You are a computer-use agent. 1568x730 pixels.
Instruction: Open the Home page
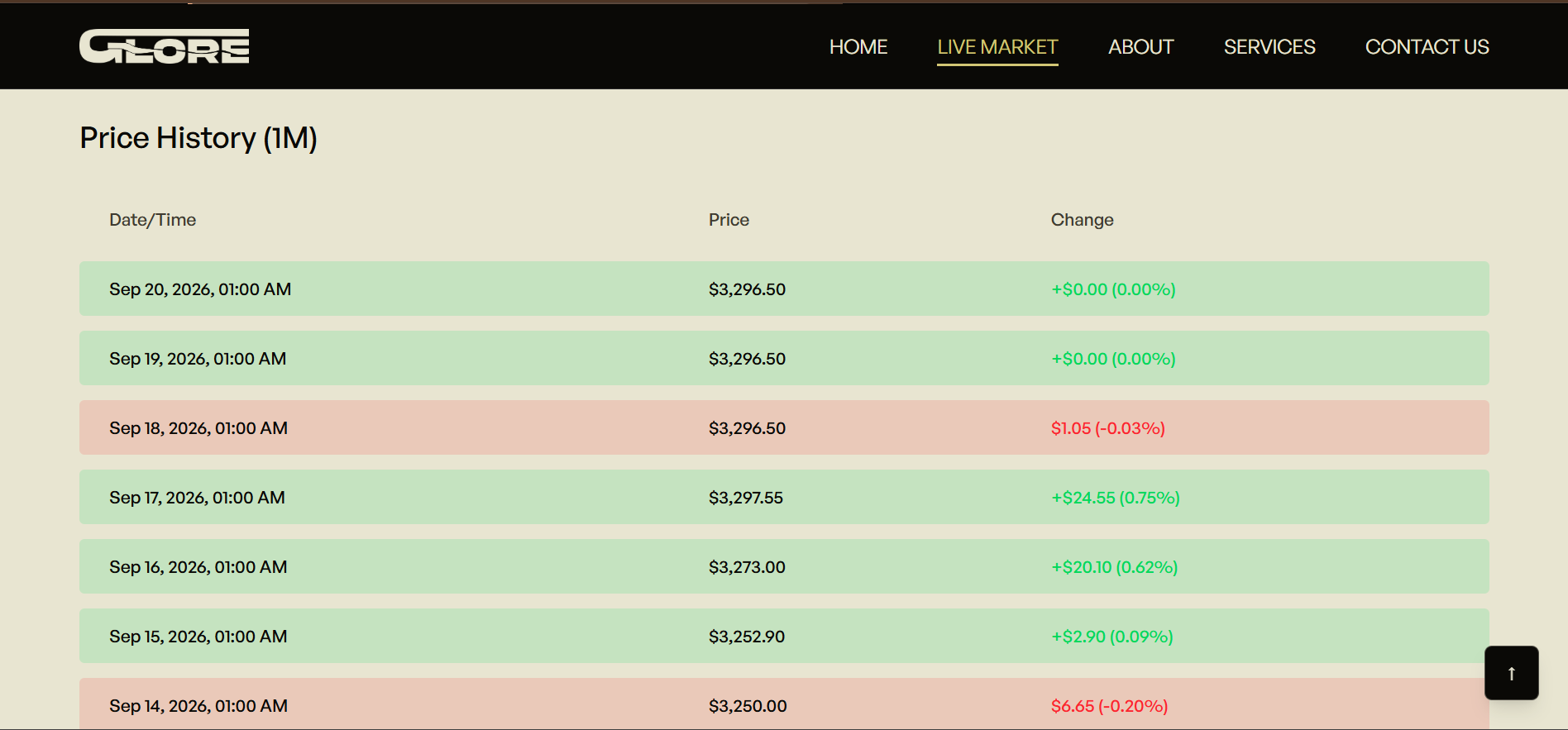(x=858, y=47)
